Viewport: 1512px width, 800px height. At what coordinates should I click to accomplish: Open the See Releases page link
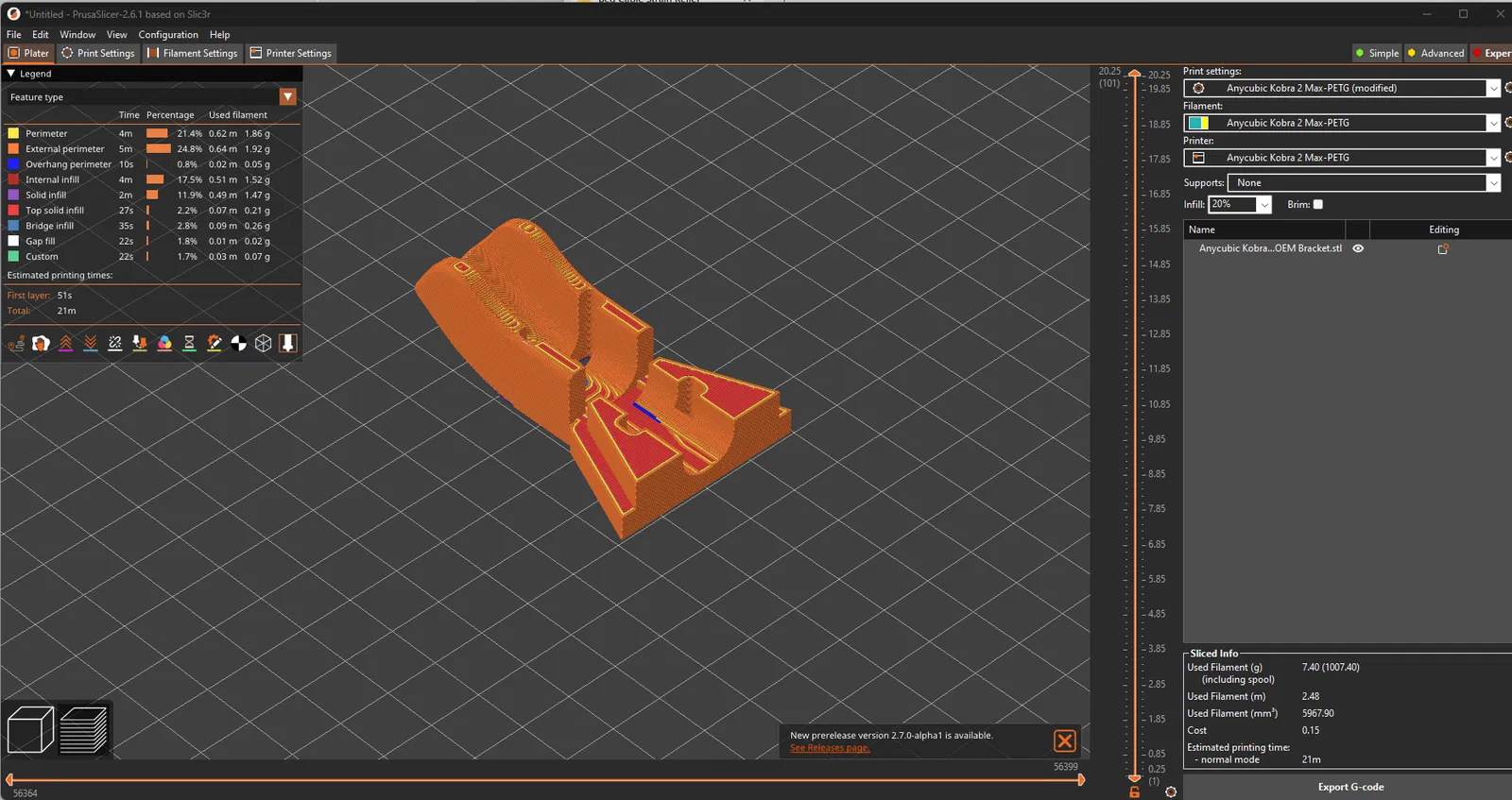click(830, 748)
